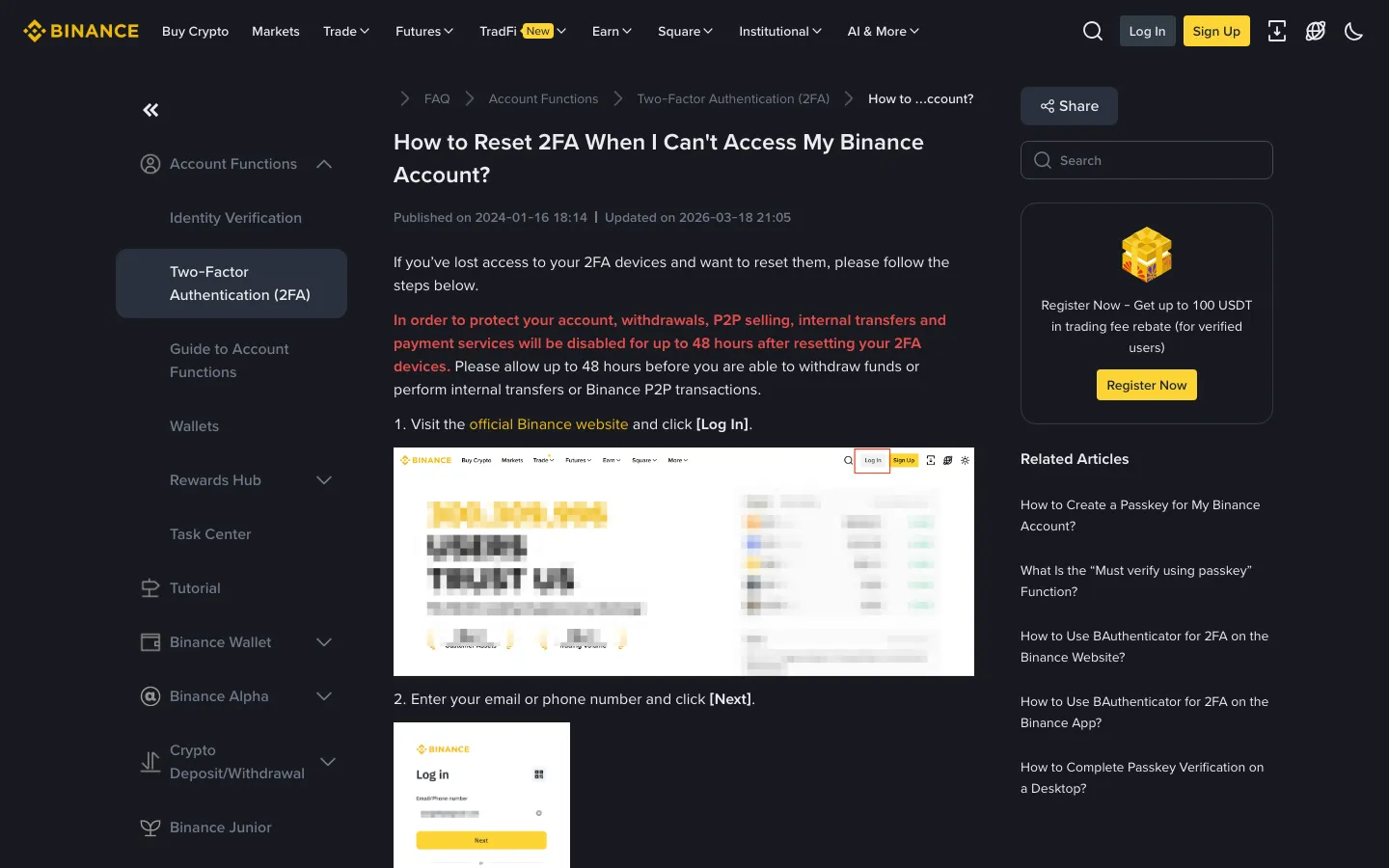Expand the Rewards Hub section
Image resolution: width=1389 pixels, height=868 pixels.
point(324,480)
